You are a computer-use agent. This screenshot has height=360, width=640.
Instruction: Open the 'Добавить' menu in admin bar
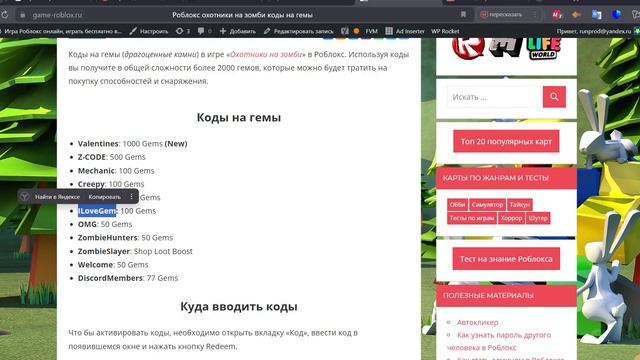pos(238,31)
